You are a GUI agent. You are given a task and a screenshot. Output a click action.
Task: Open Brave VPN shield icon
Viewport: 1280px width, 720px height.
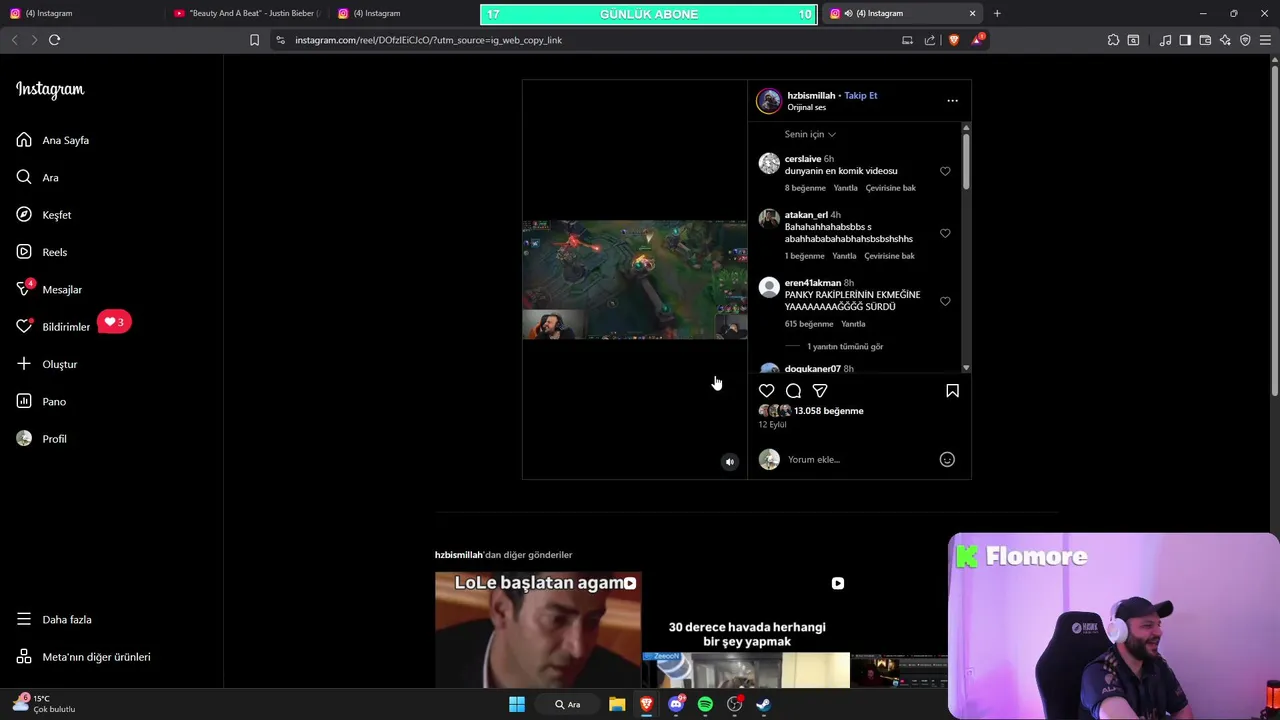pos(1245,40)
